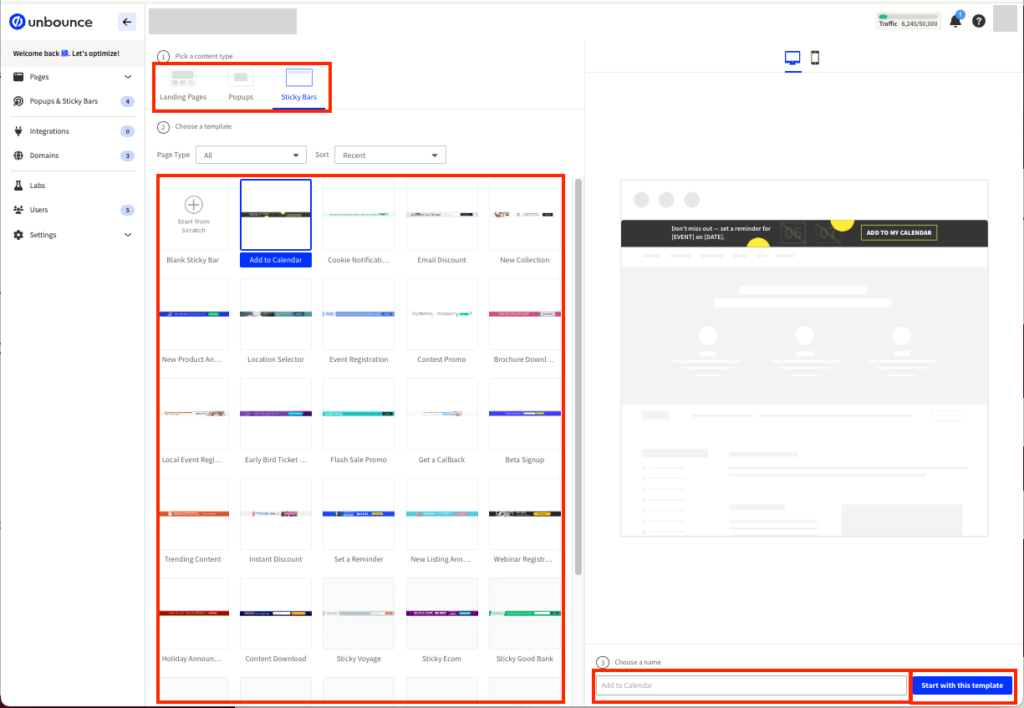Image resolution: width=1024 pixels, height=708 pixels.
Task: Open the Sort dropdown set to Recent
Action: coord(390,155)
